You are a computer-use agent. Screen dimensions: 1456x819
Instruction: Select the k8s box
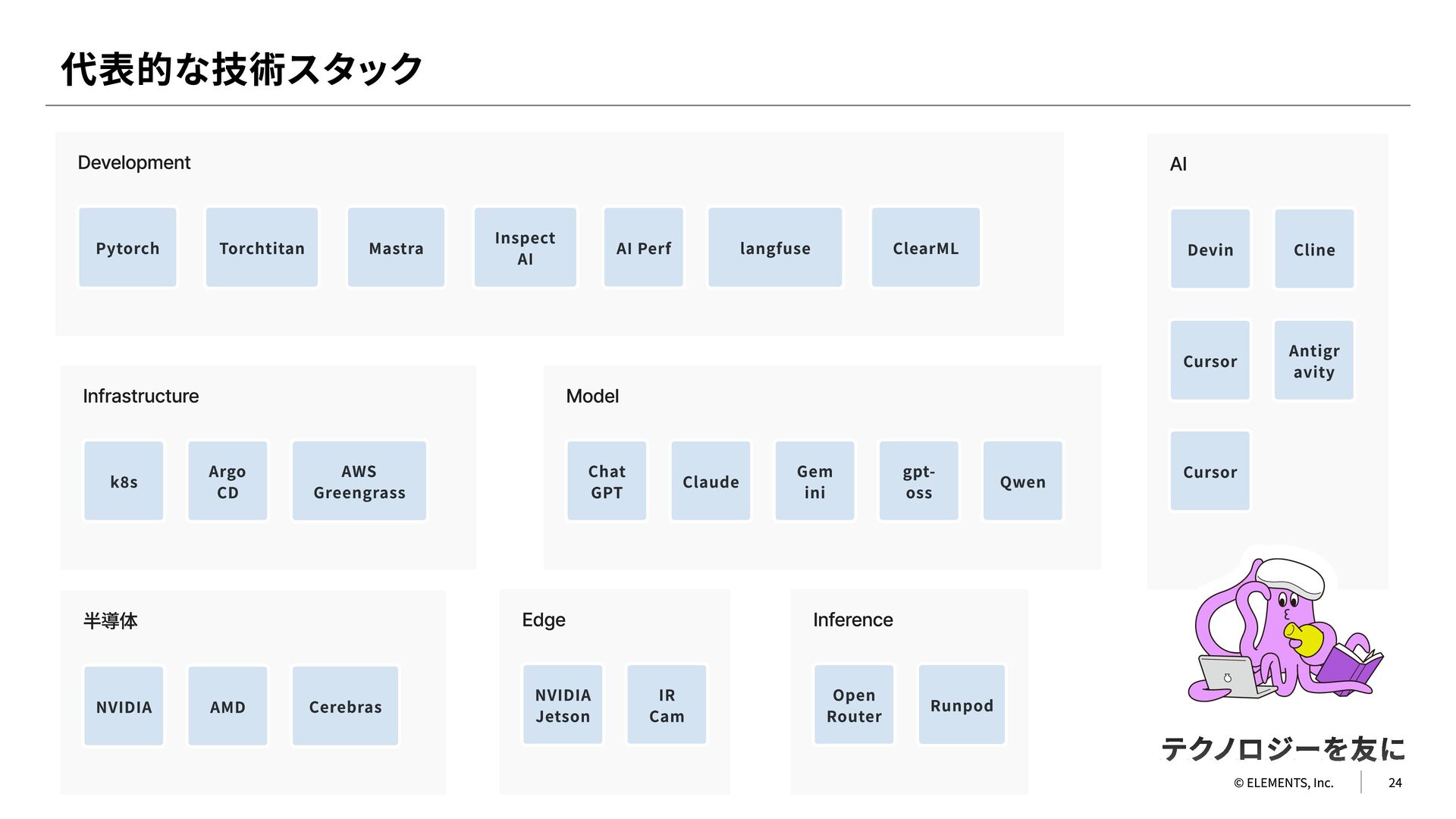tap(124, 482)
